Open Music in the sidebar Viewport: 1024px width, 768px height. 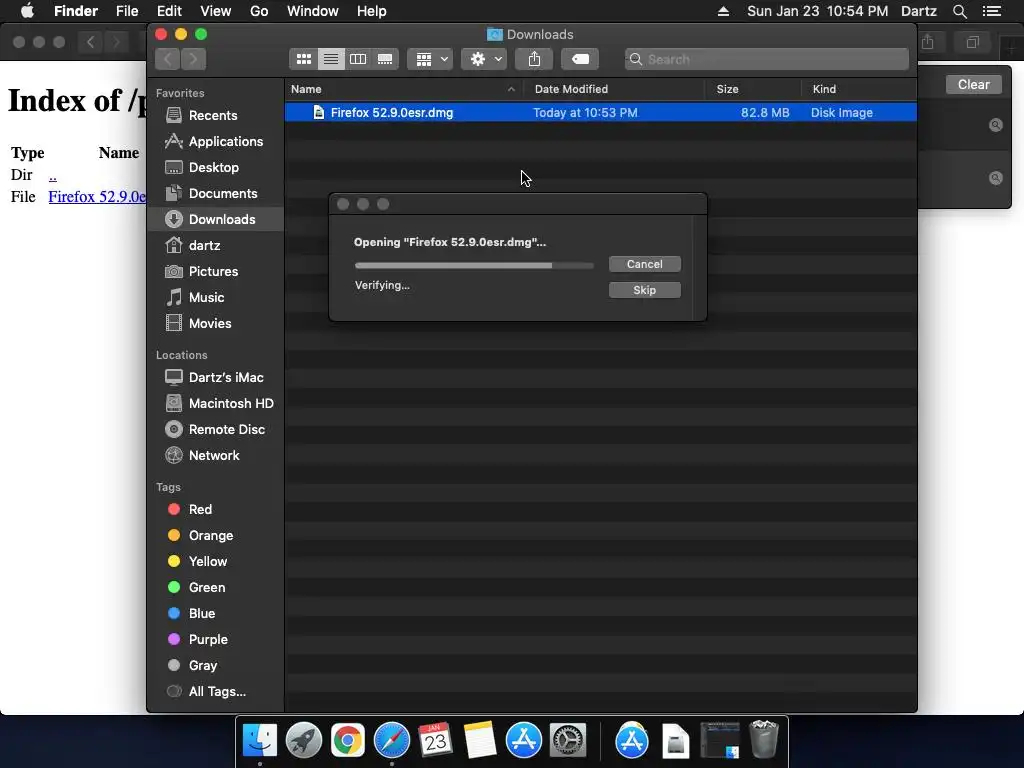216,298
